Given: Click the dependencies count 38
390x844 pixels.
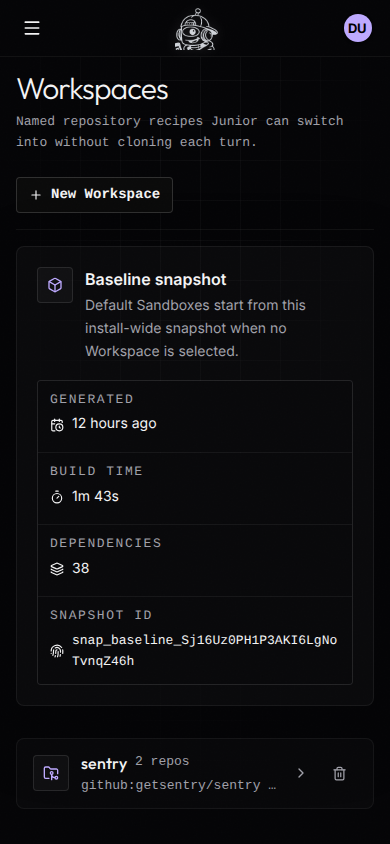Looking at the screenshot, I should click(81, 568).
